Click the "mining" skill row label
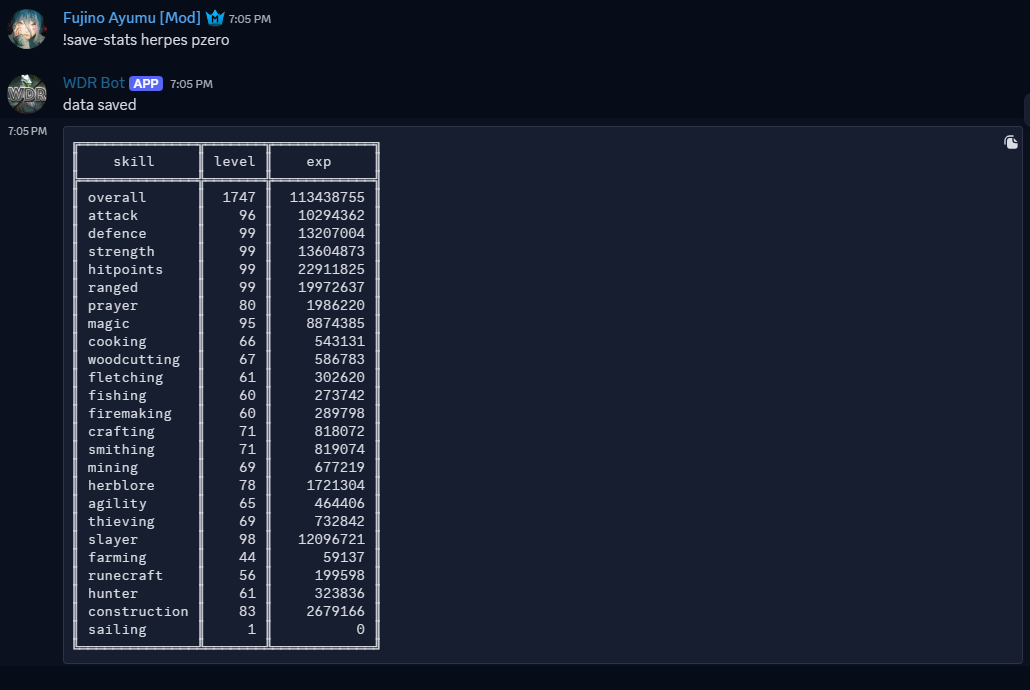Viewport: 1030px width, 690px height. (113, 467)
